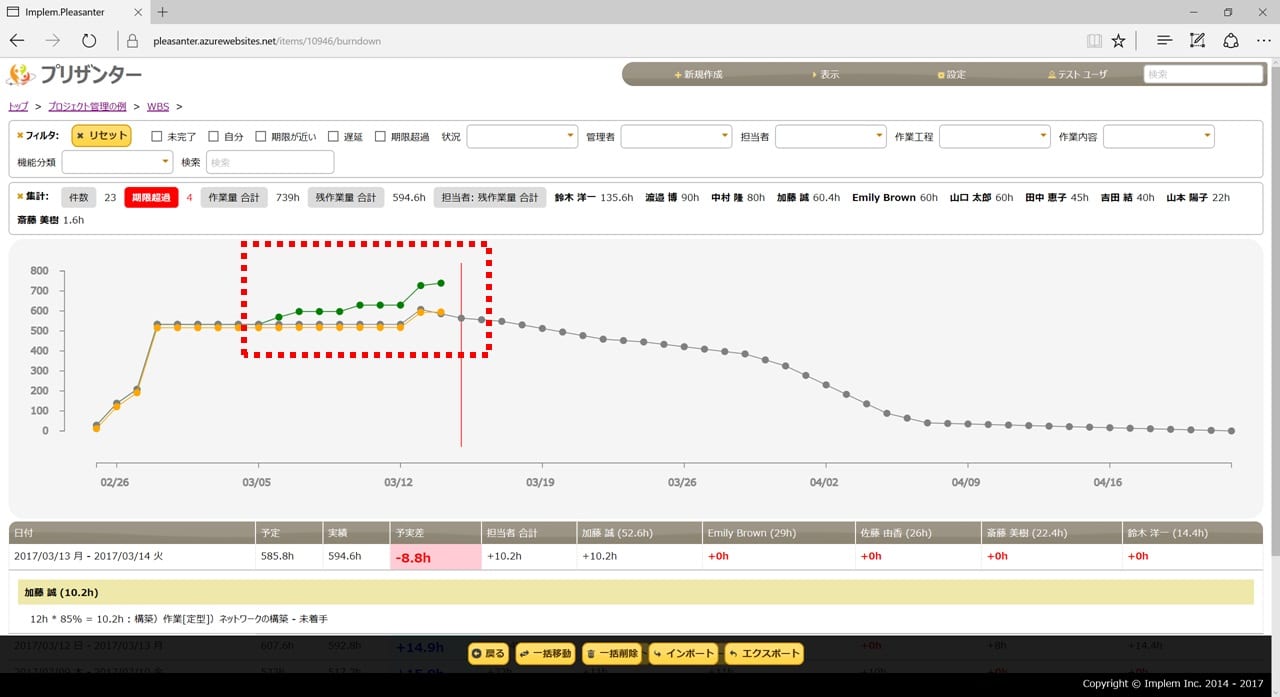This screenshot has width=1280, height=697.
Task: Open the browser Hub icon
Action: pos(1164,41)
